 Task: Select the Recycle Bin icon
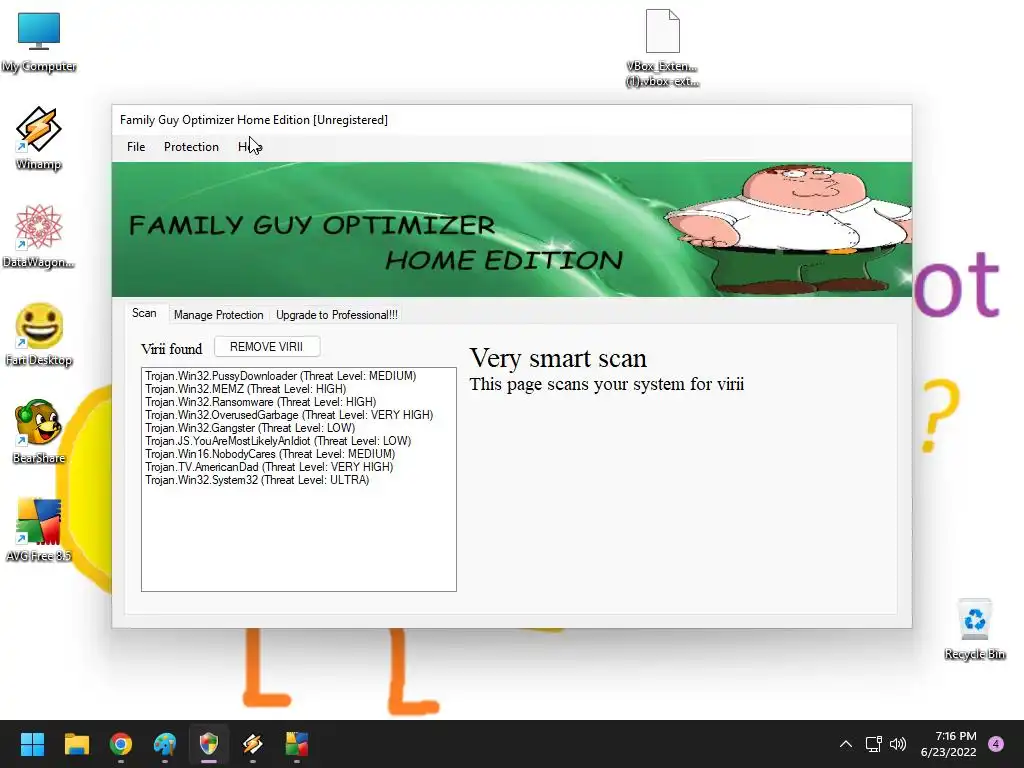[974, 630]
